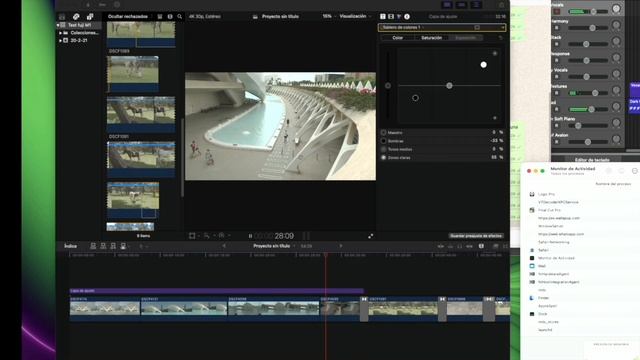Click the insert clip edit icon
The width and height of the screenshot is (640, 360).
coord(103,246)
